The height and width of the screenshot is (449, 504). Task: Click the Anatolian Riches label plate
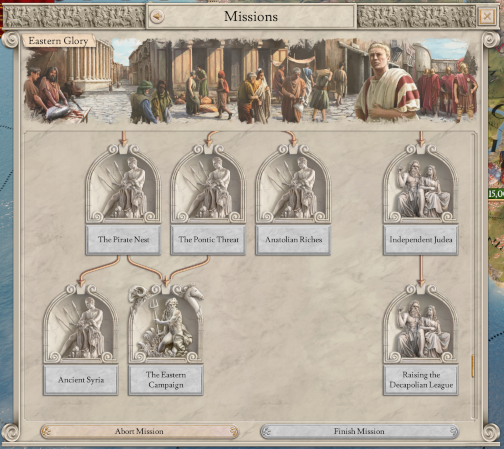(x=293, y=240)
